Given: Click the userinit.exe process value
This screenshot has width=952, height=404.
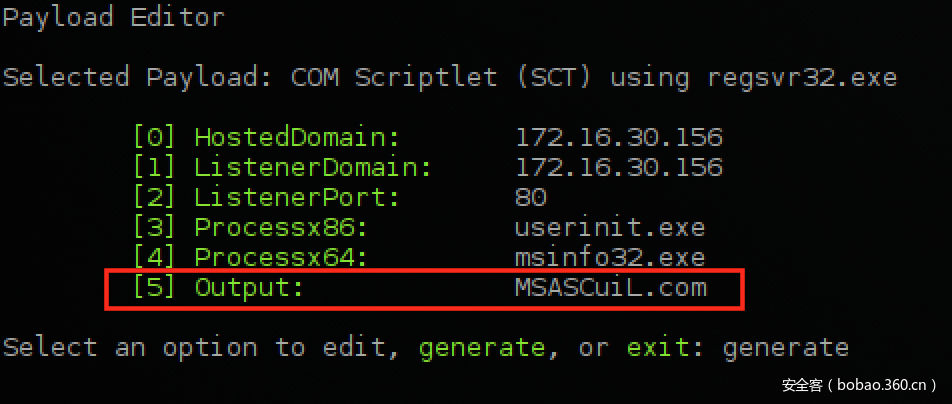Looking at the screenshot, I should tap(610, 227).
